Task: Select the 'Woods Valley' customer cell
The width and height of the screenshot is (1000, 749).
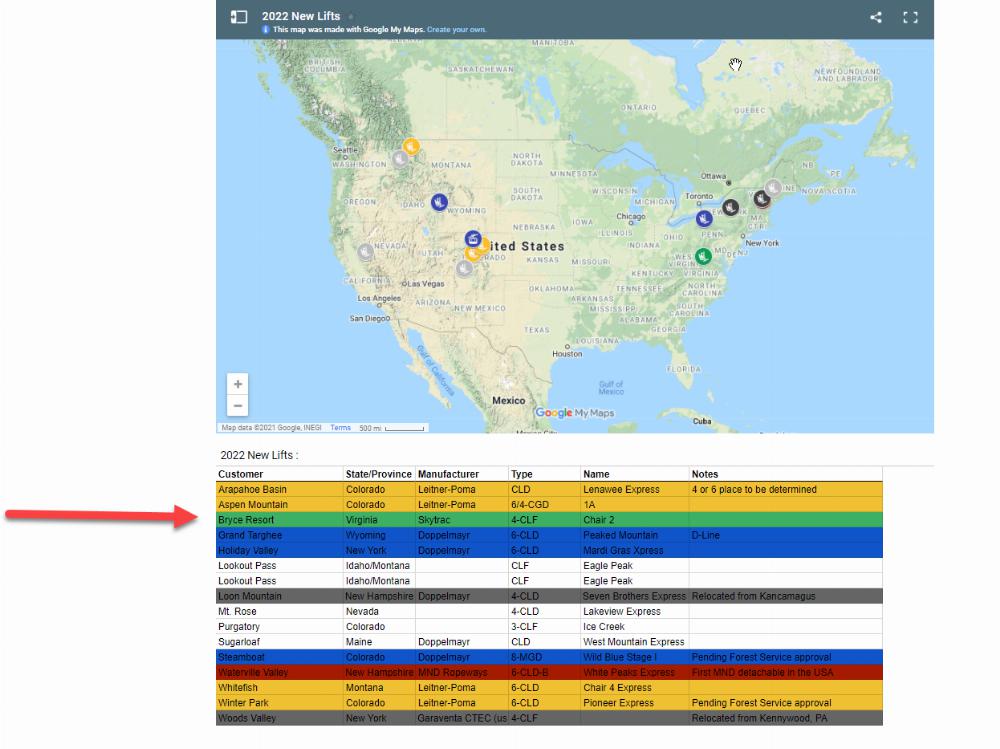Action: (280, 718)
